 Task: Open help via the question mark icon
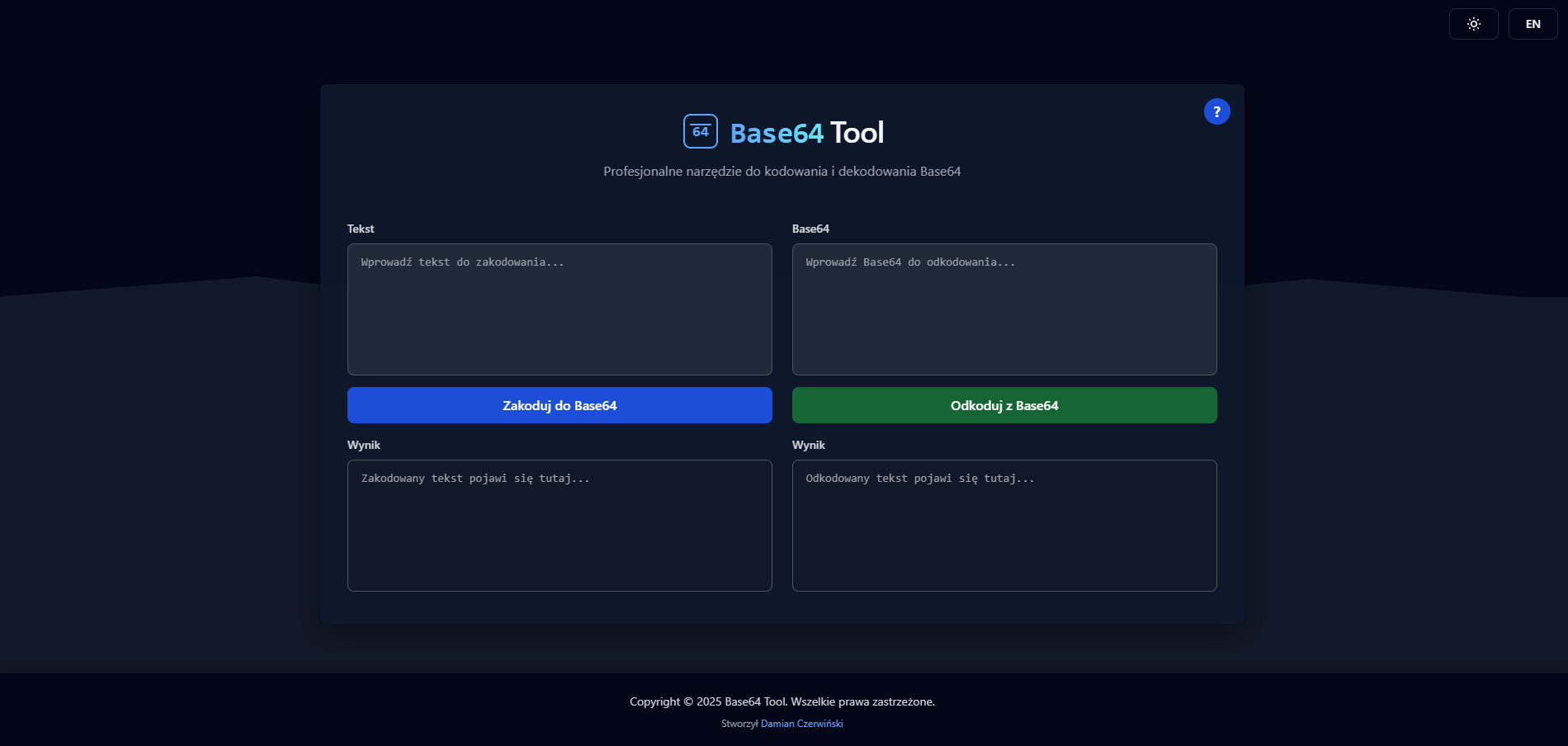point(1216,111)
